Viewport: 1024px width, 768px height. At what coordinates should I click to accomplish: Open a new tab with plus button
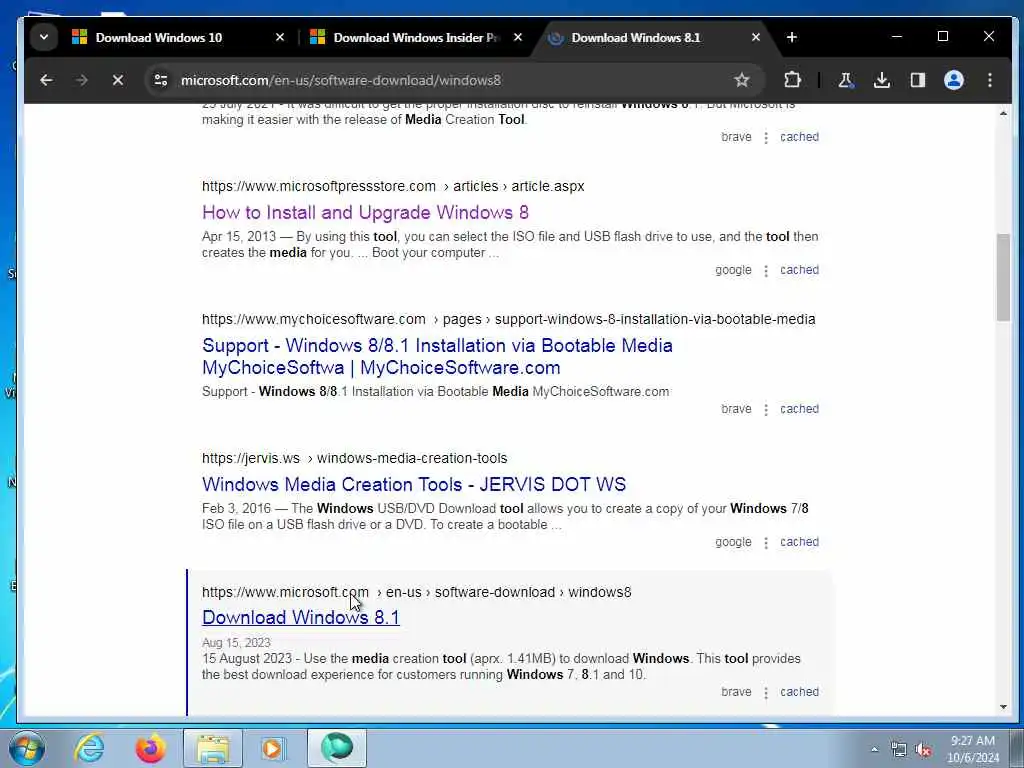792,38
